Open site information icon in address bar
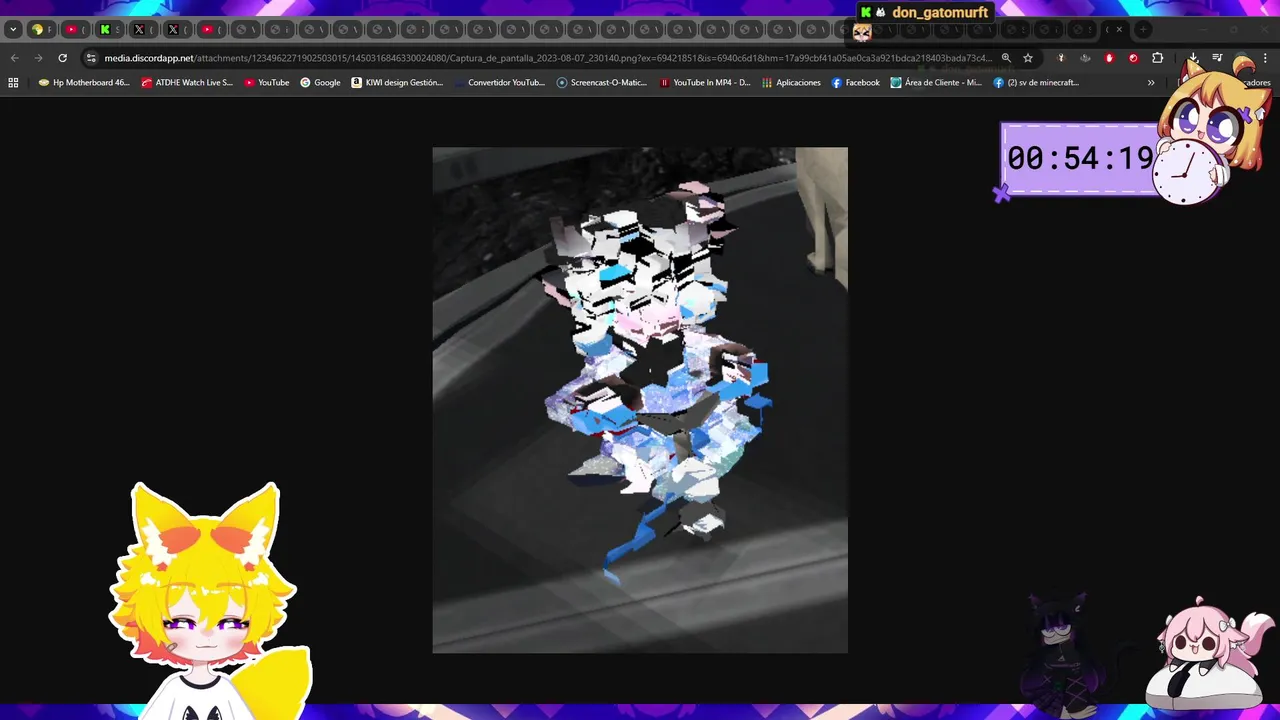The height and width of the screenshot is (720, 1280). click(x=91, y=58)
